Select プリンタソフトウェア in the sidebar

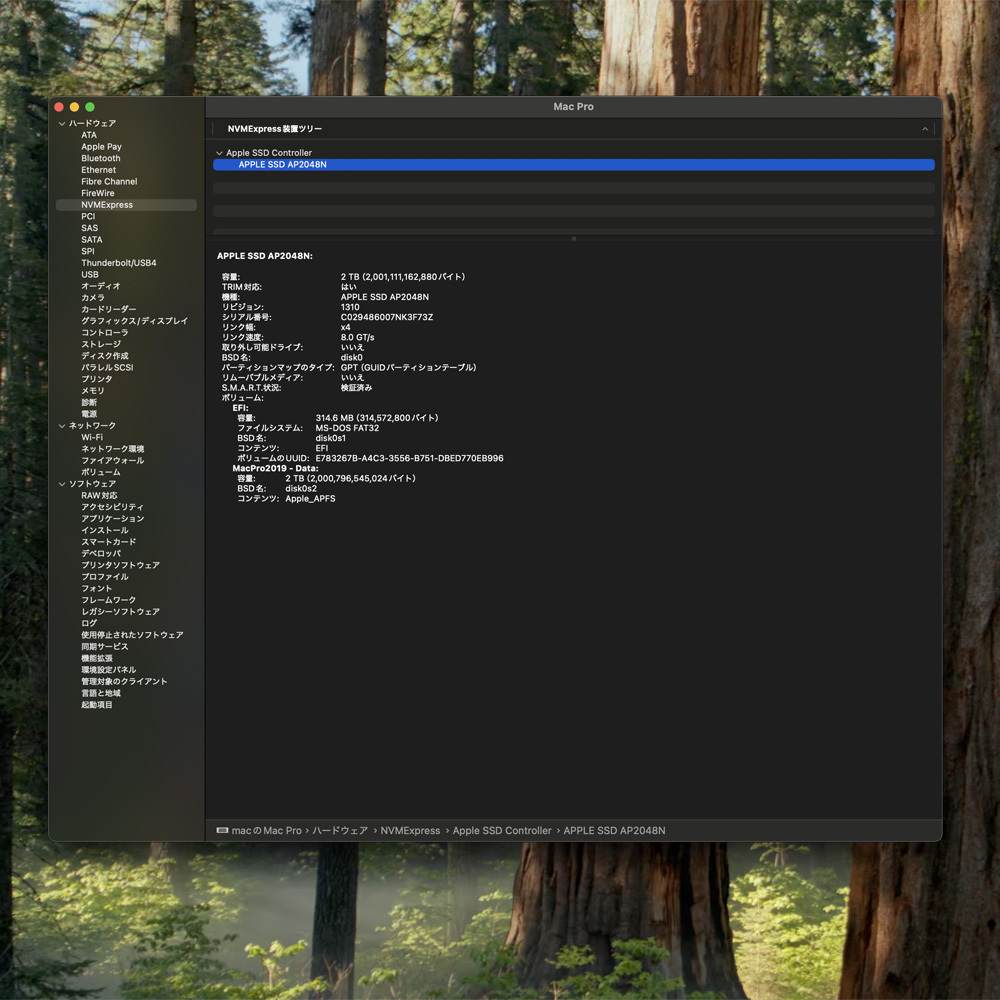point(120,564)
